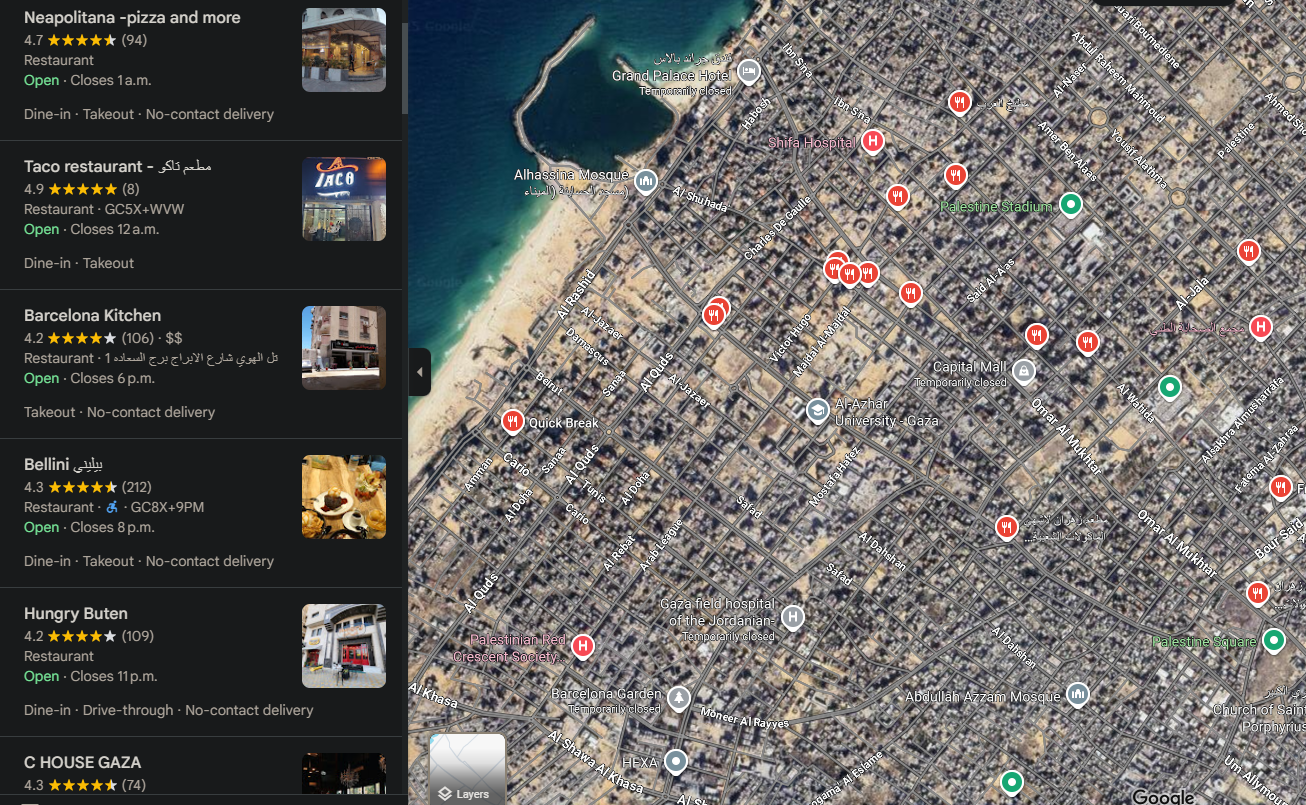
Task: Open the Taco restaurant listing title
Action: (x=118, y=166)
